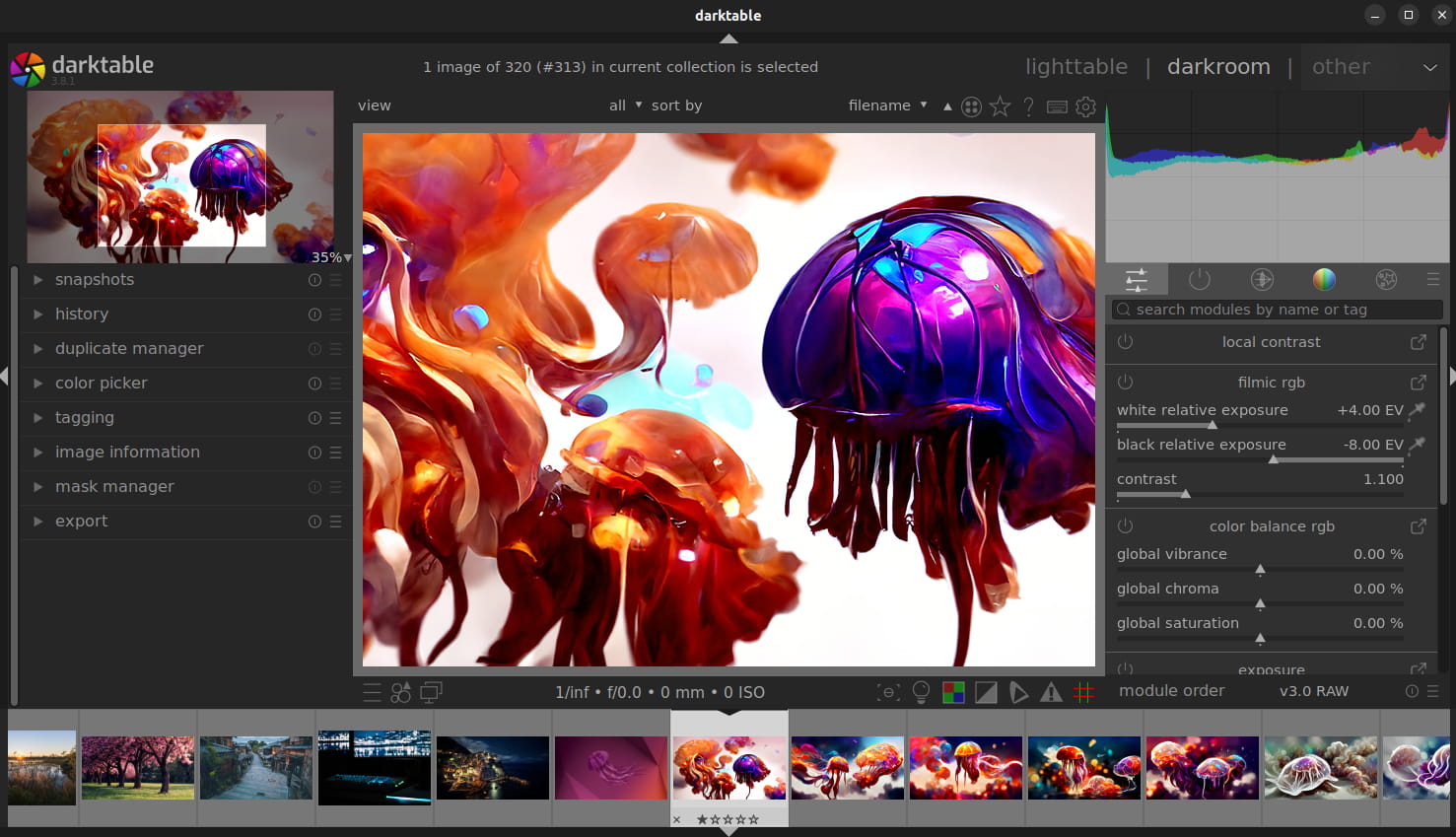Image resolution: width=1456 pixels, height=837 pixels.
Task: Open the filename sort by dropdown
Action: pos(887,105)
